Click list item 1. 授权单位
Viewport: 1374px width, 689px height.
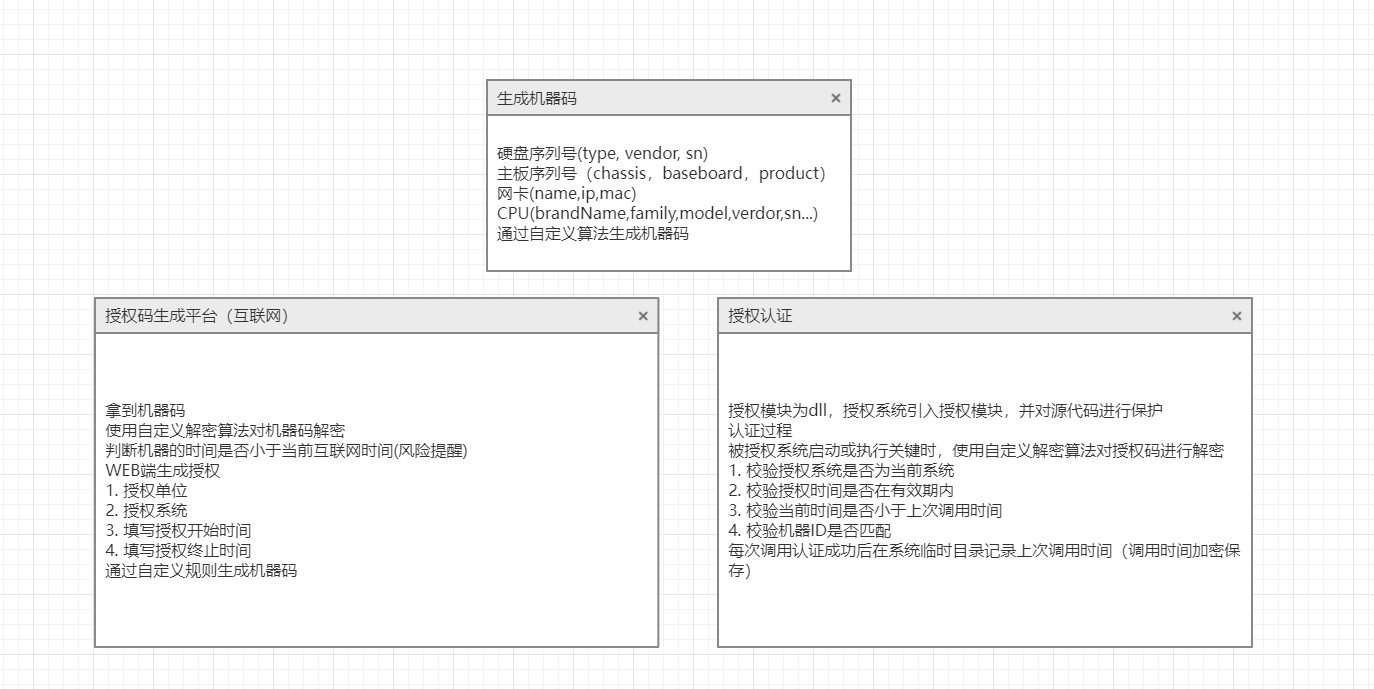point(146,490)
